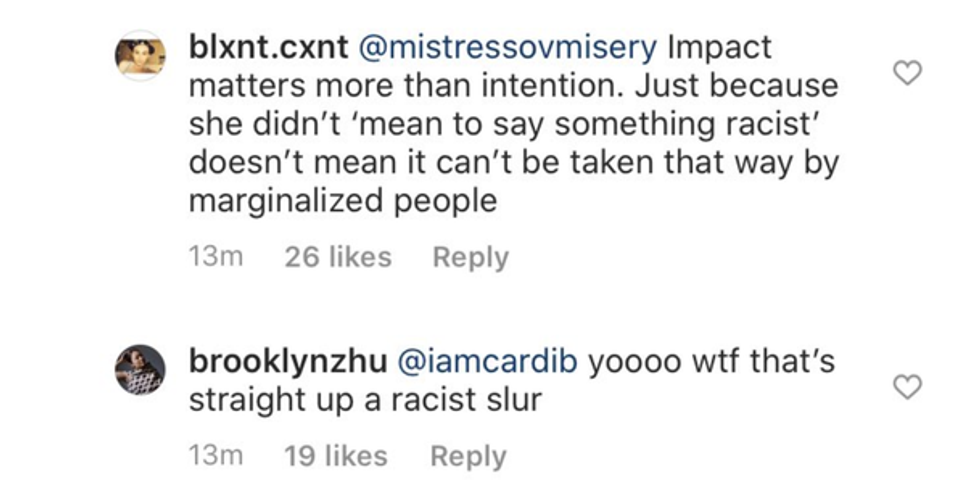Click the 'yoooo wtf that's' comment text
Viewport: 980px width, 494px height.
(x=711, y=363)
